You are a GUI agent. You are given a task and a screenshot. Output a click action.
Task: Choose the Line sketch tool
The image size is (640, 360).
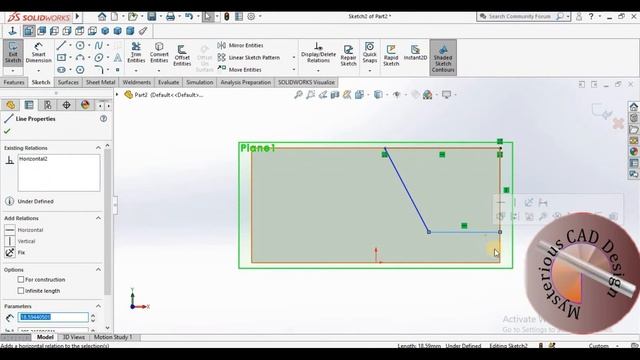(x=61, y=45)
